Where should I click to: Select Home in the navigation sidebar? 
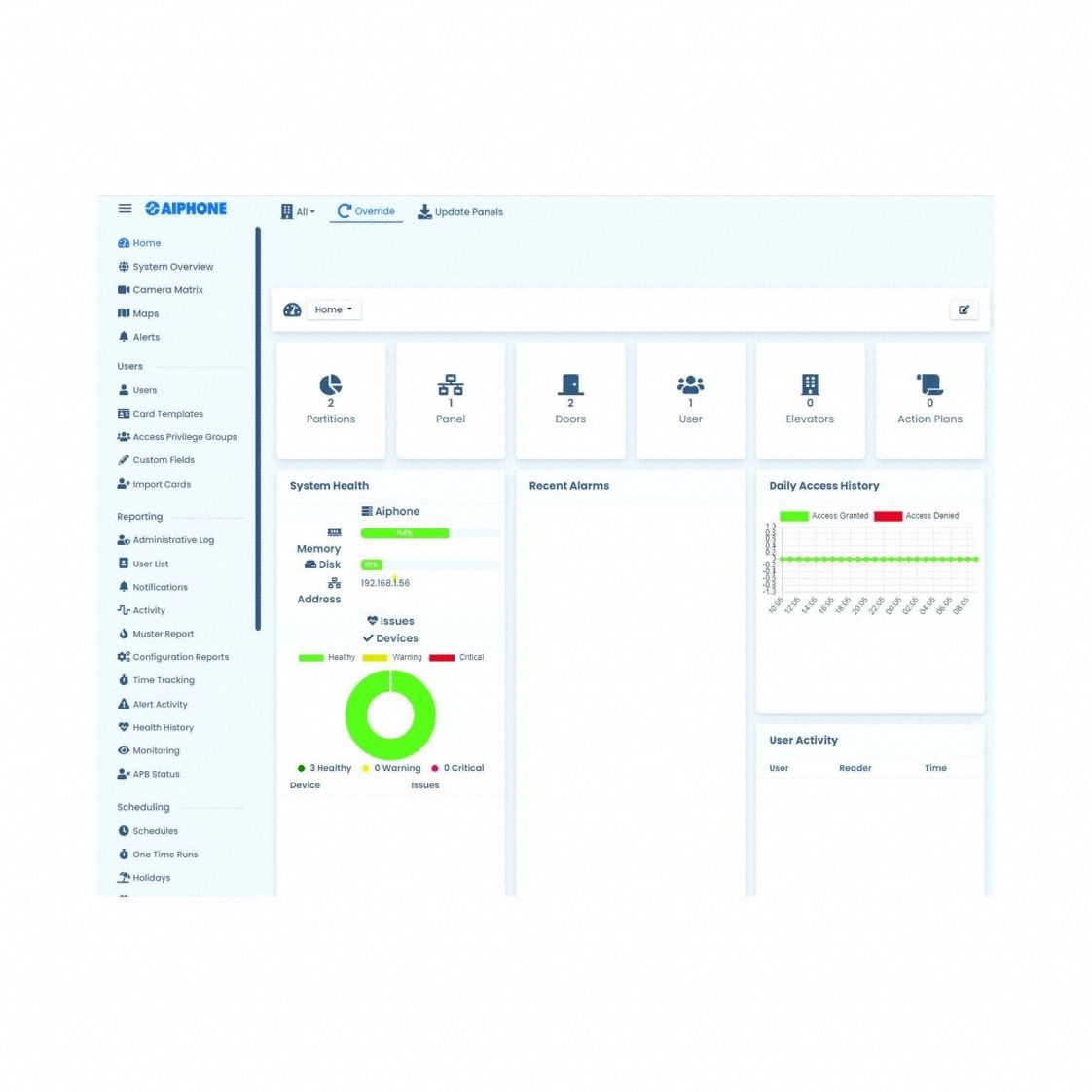click(146, 242)
